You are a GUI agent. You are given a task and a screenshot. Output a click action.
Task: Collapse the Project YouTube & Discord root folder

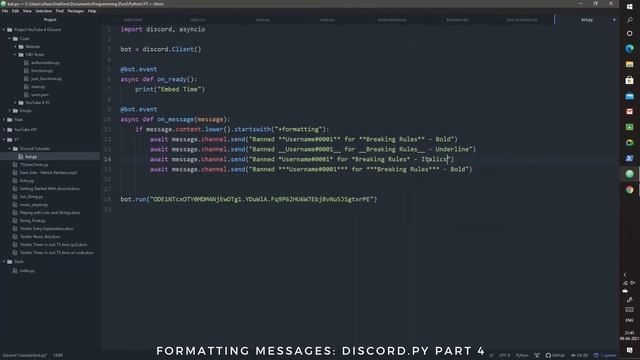4,30
